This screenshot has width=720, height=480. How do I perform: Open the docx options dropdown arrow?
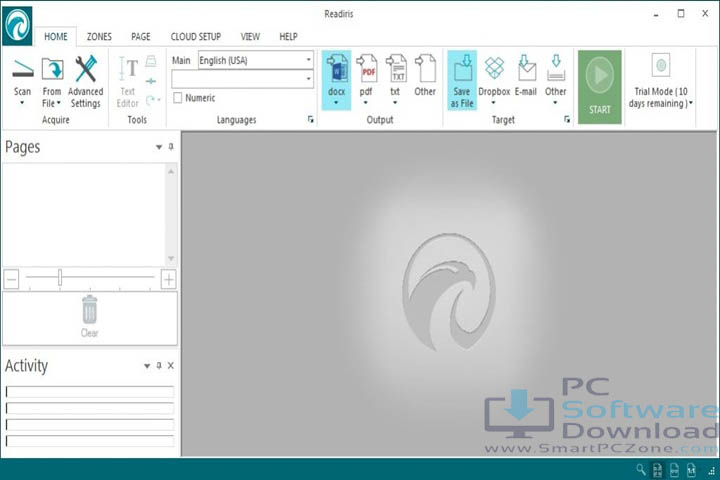(x=337, y=102)
